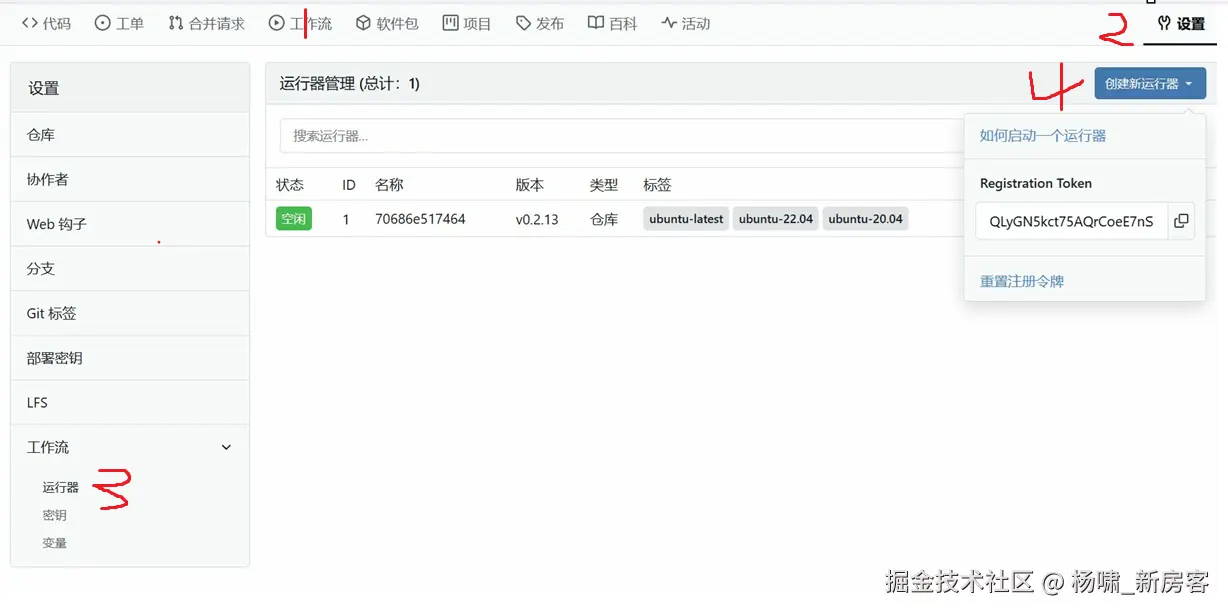This screenshot has width=1228, height=614.
Task: Click the issue circle icon beside 工单
Action: point(103,23)
